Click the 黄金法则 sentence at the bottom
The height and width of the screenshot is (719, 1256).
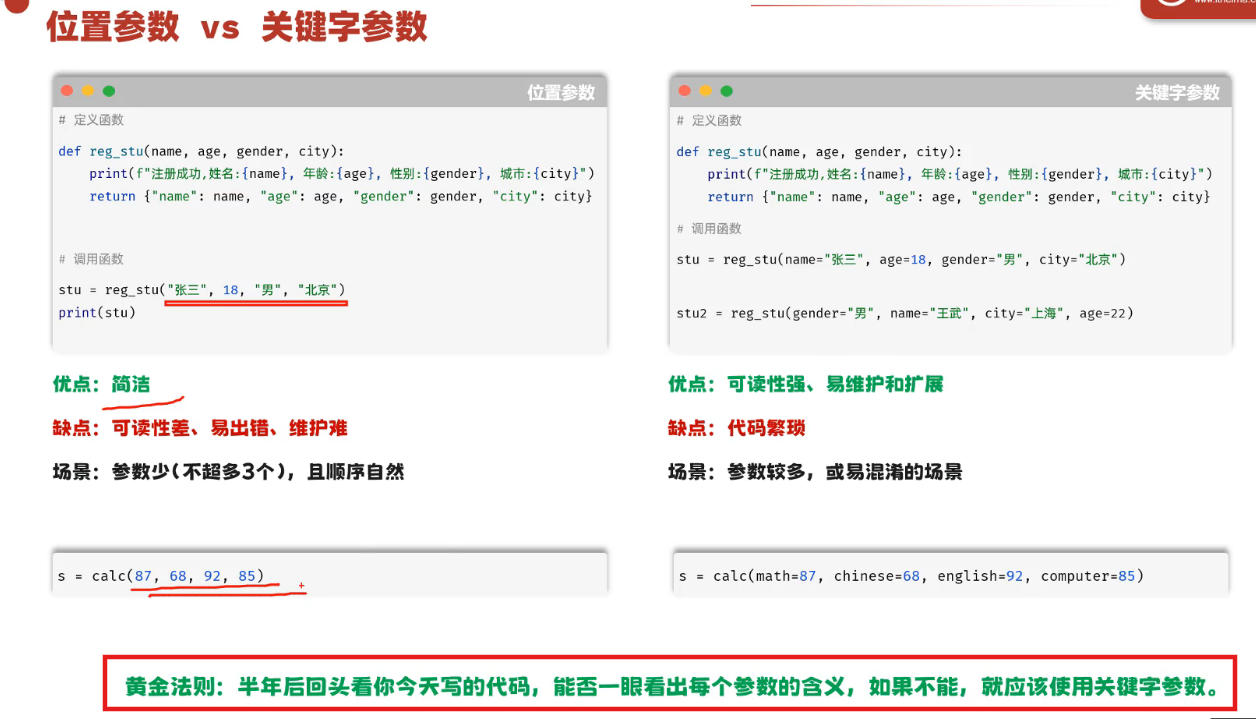[672, 687]
